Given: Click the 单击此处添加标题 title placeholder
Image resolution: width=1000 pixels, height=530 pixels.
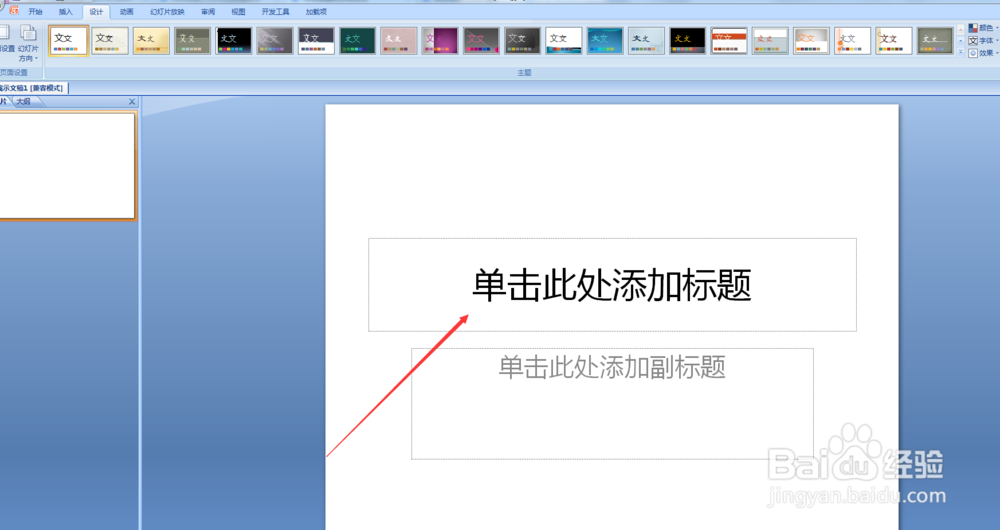Looking at the screenshot, I should [612, 285].
